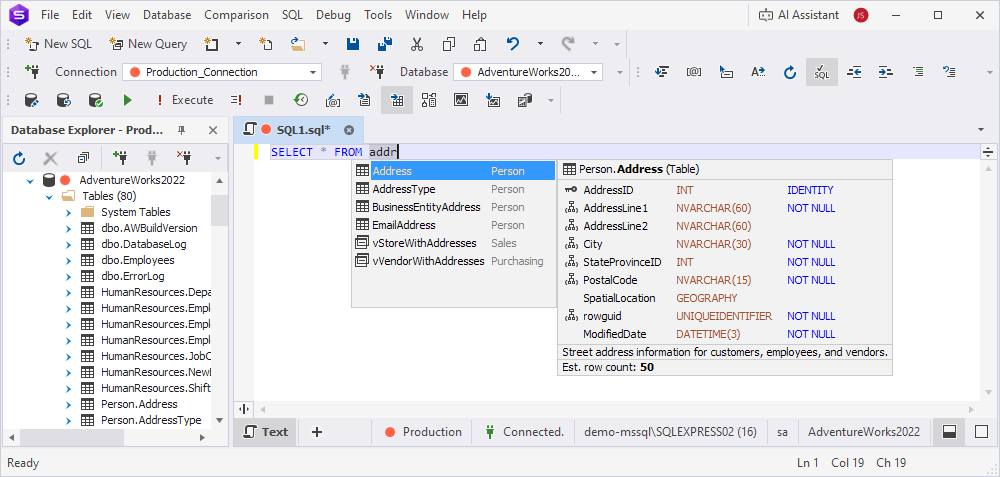Click the Cut scissors icon
The width and height of the screenshot is (1000, 477).
pyautogui.click(x=416, y=44)
